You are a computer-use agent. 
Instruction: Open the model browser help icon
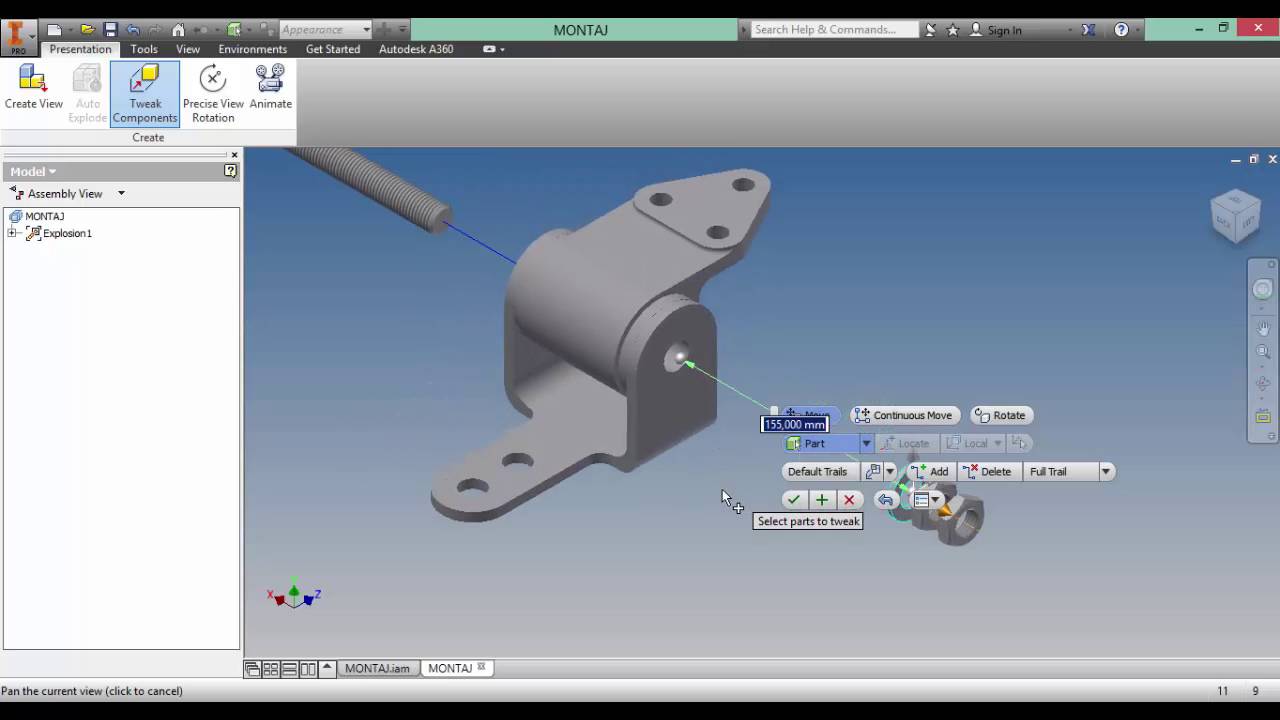pos(230,171)
